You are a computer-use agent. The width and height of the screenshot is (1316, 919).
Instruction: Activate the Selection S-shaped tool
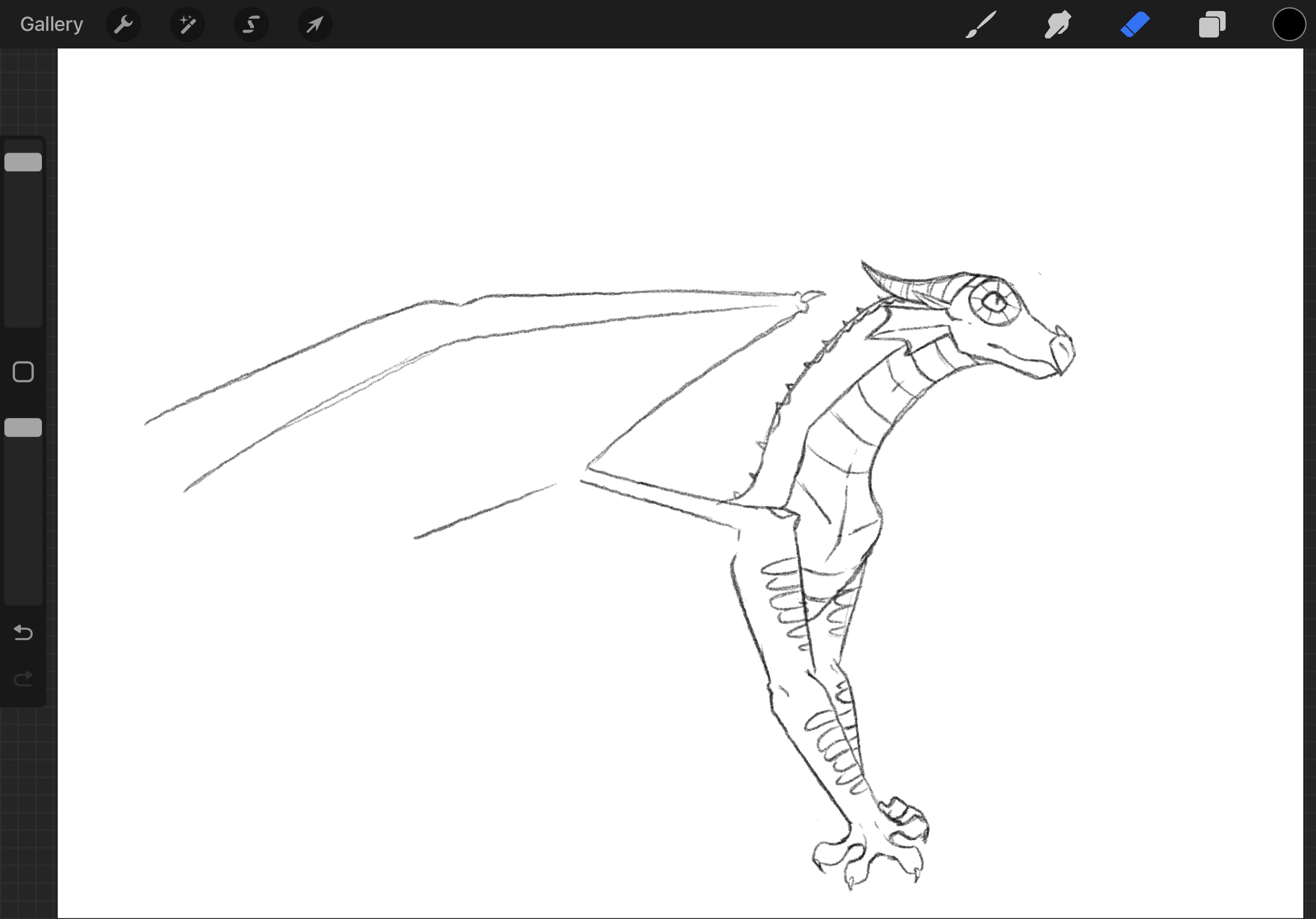(x=251, y=24)
